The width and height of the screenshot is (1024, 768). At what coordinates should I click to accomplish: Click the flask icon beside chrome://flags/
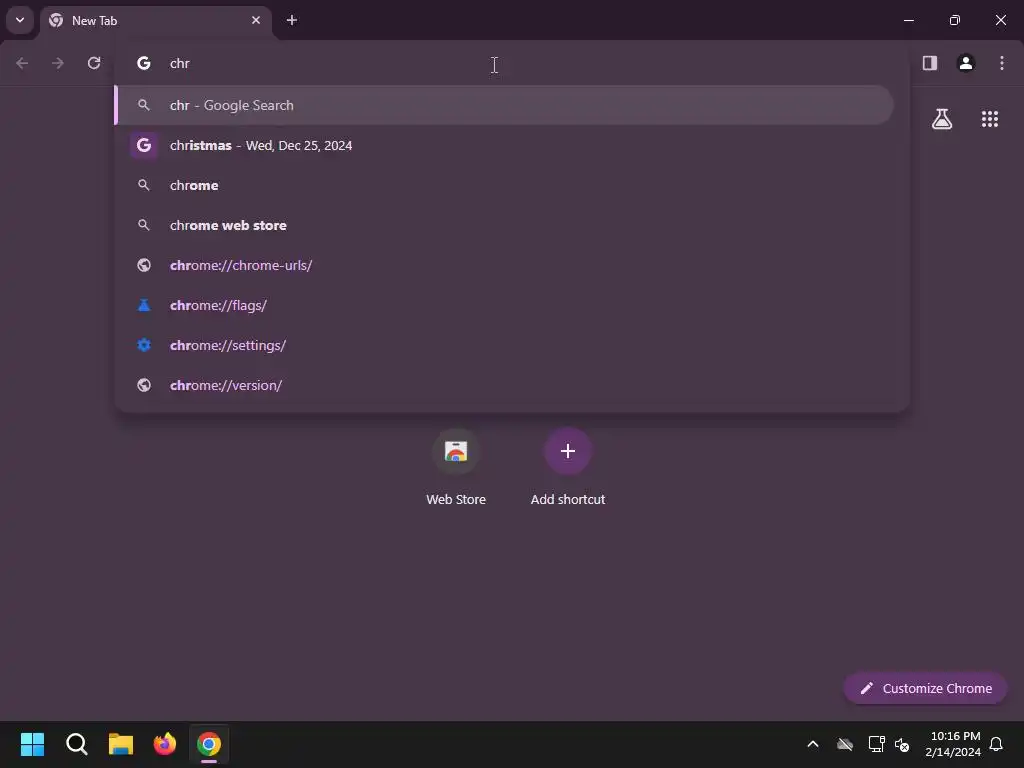[x=144, y=305]
